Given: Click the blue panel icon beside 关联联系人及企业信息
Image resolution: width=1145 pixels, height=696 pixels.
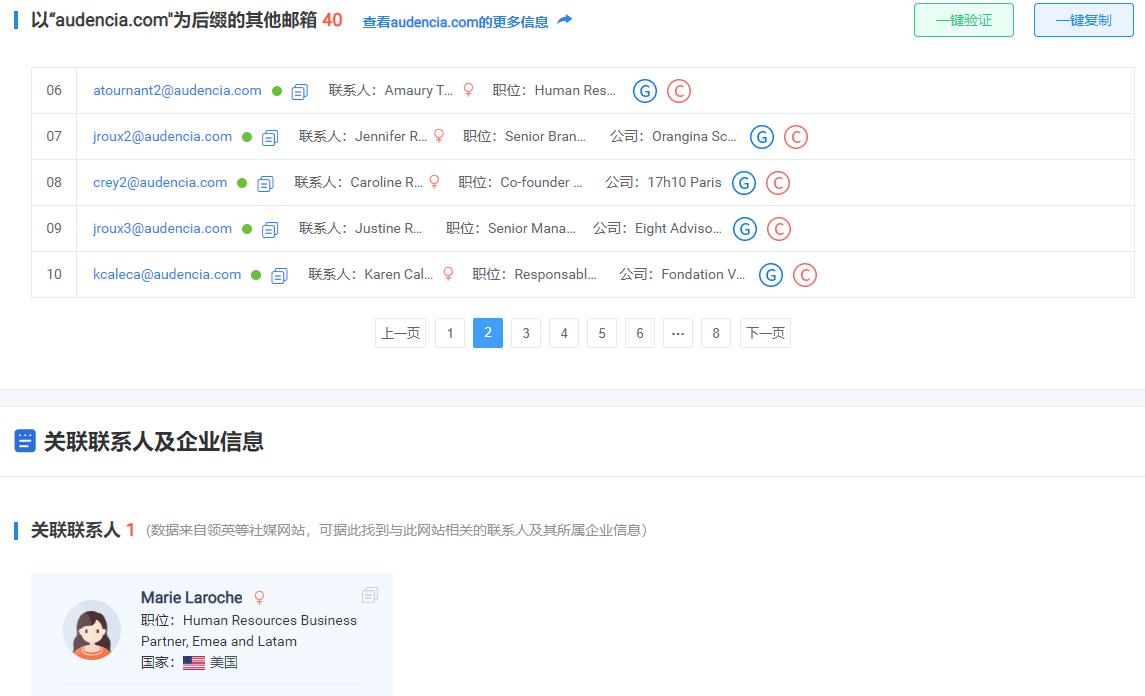Looking at the screenshot, I should point(25,441).
